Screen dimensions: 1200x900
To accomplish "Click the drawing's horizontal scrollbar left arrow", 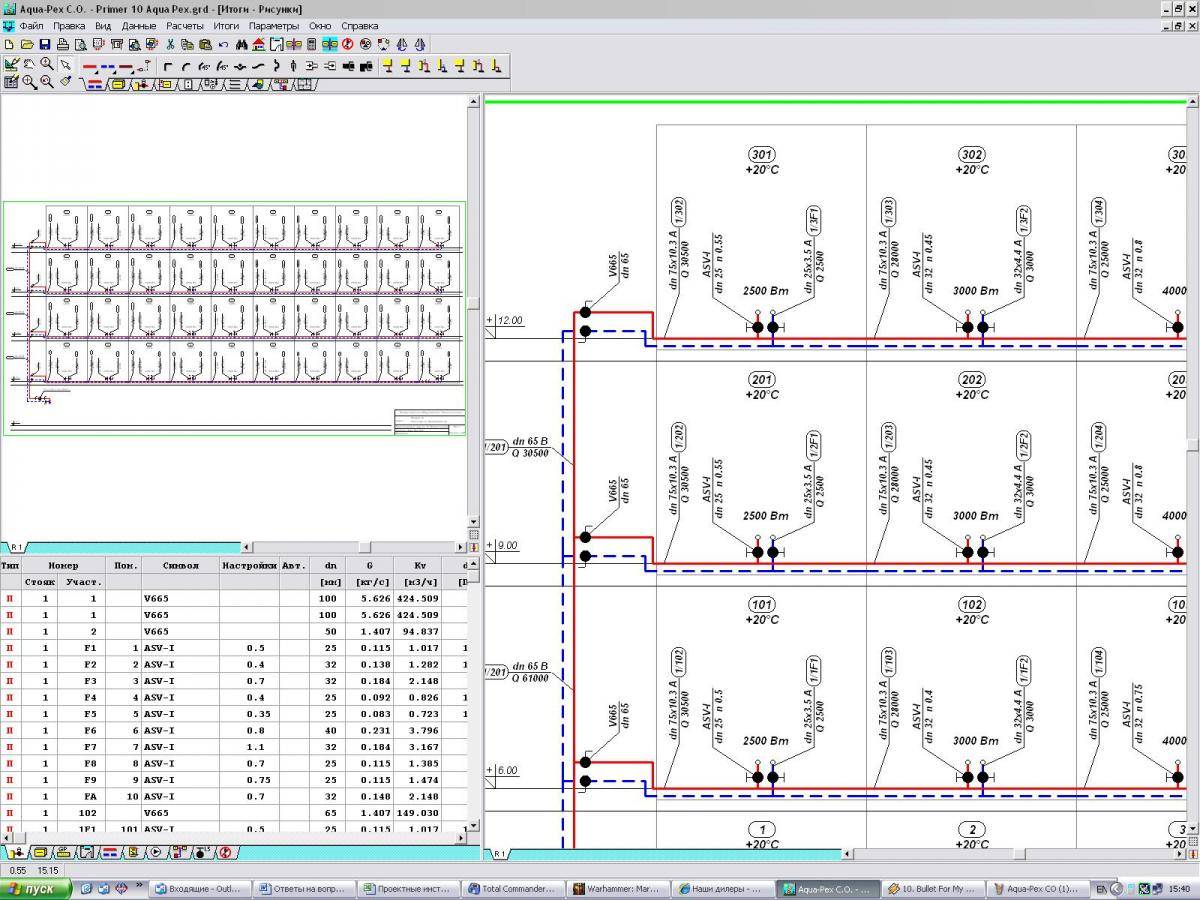I will click(848, 854).
